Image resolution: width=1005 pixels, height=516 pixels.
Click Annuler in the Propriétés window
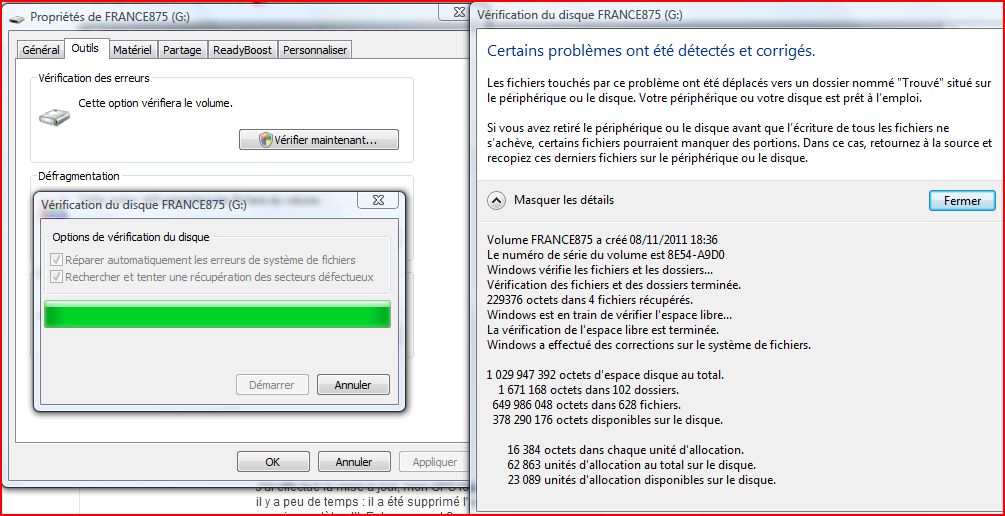(x=354, y=462)
